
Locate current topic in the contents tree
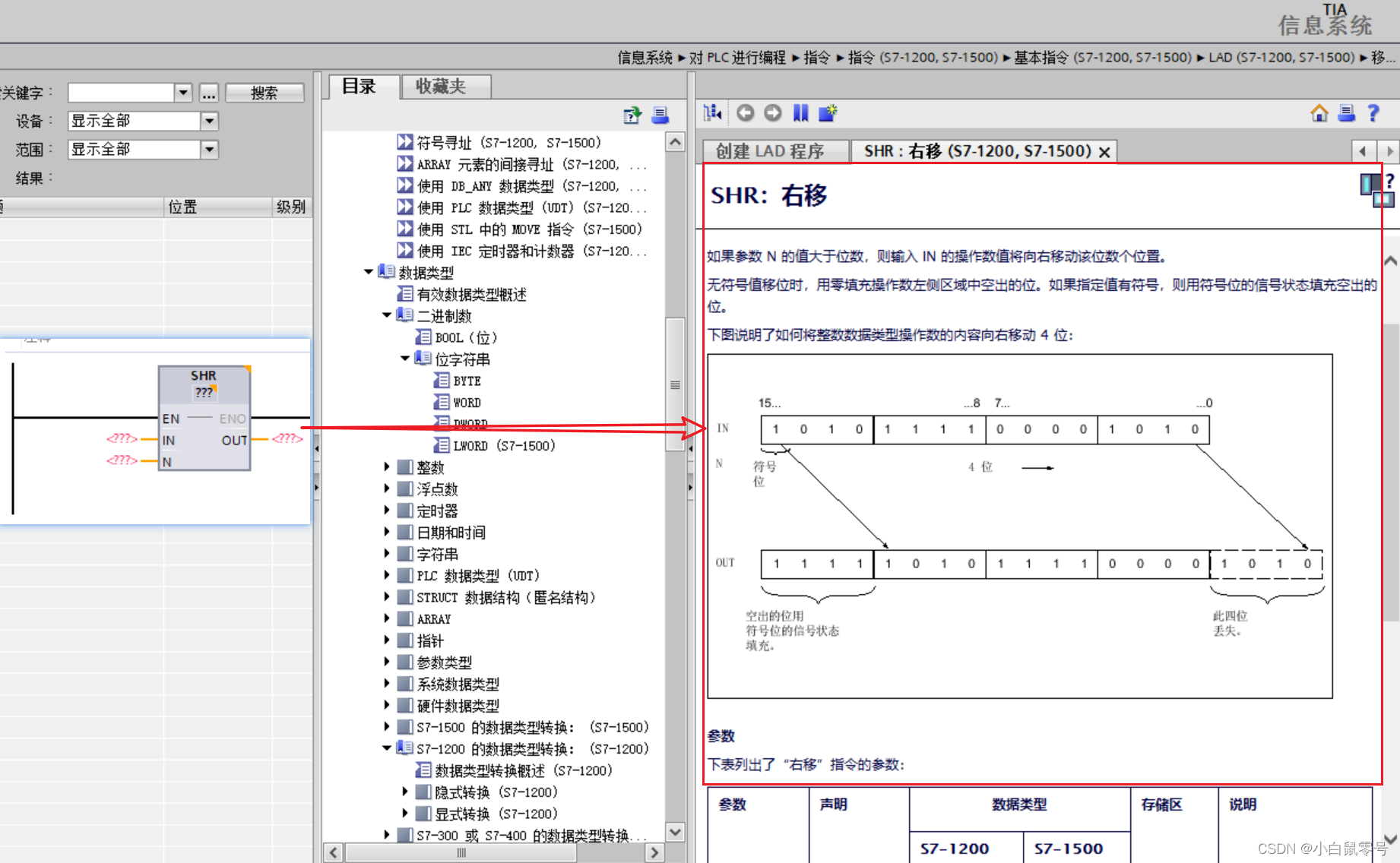(712, 112)
